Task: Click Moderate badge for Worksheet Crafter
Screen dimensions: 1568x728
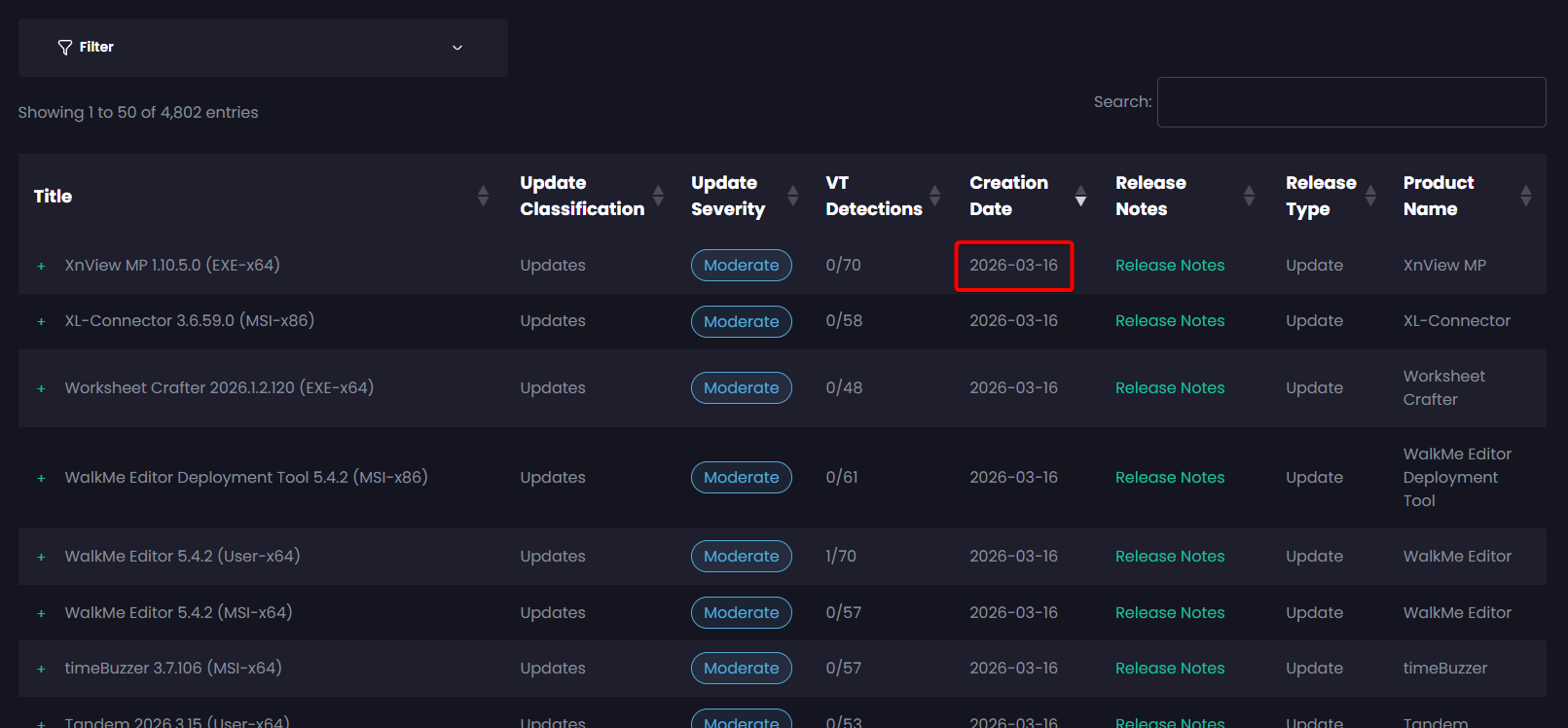Action: (741, 387)
